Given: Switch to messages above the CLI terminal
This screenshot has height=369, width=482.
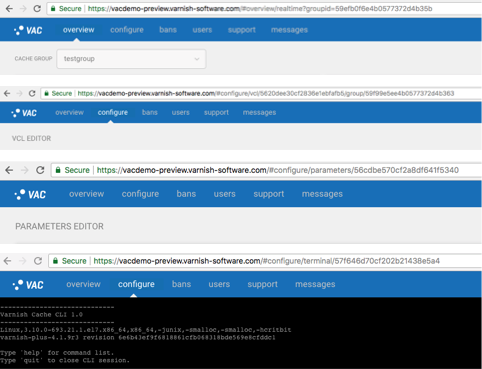Looking at the screenshot, I should pyautogui.click(x=315, y=284).
